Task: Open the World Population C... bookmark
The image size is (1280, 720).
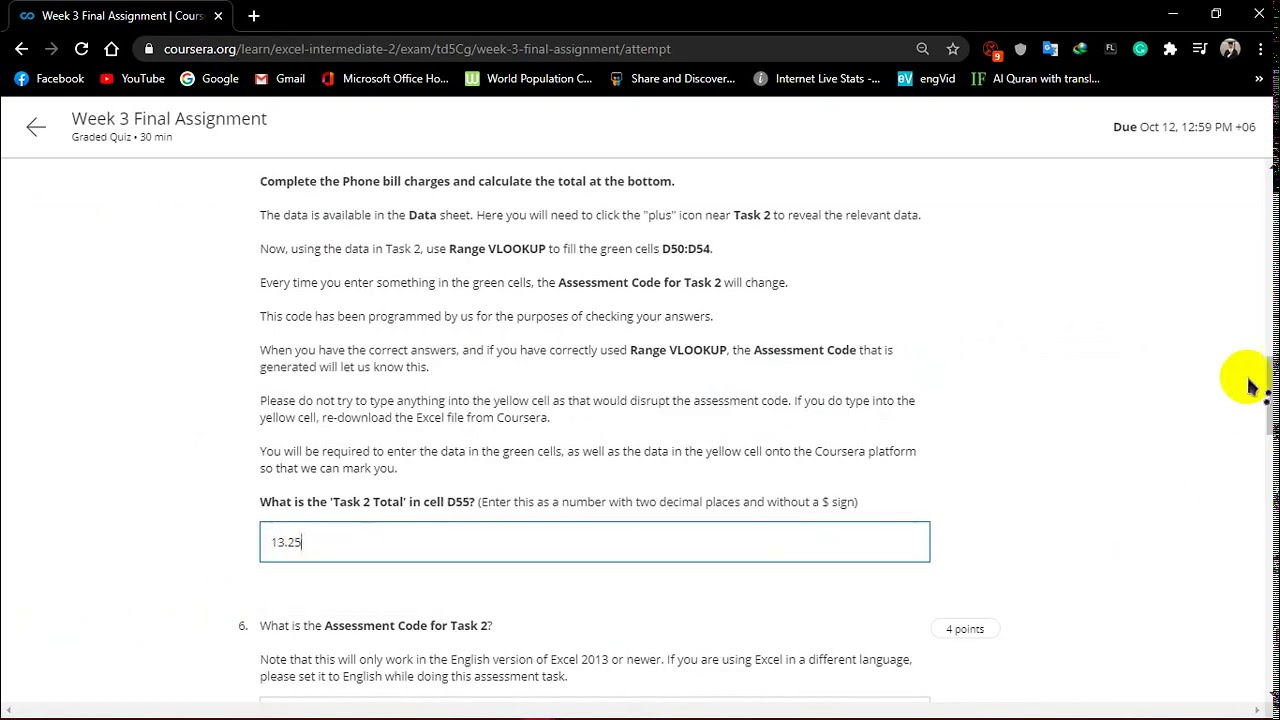Action: [529, 78]
